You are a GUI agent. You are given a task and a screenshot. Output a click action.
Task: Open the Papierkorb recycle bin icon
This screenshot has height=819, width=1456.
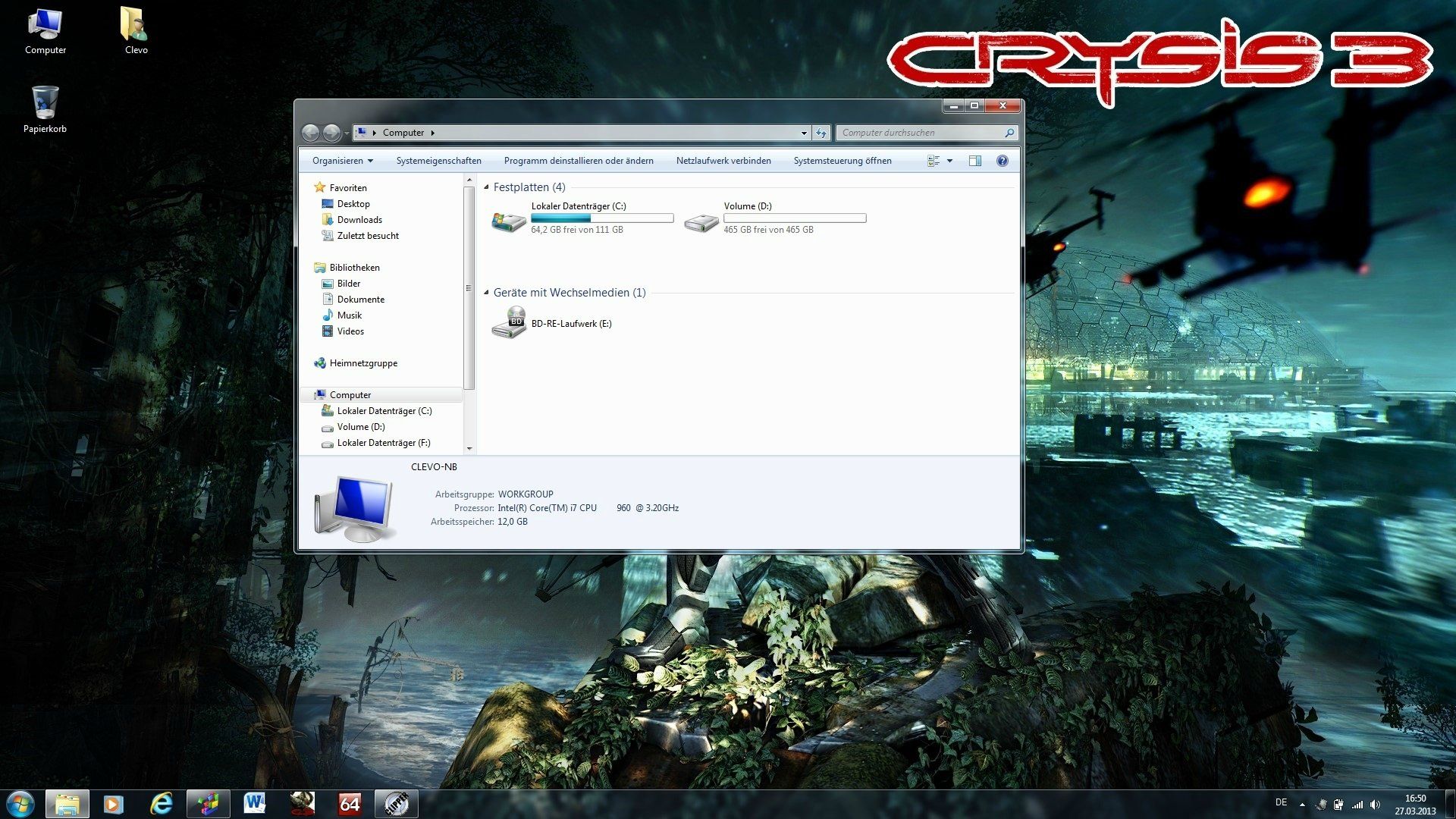tap(45, 110)
